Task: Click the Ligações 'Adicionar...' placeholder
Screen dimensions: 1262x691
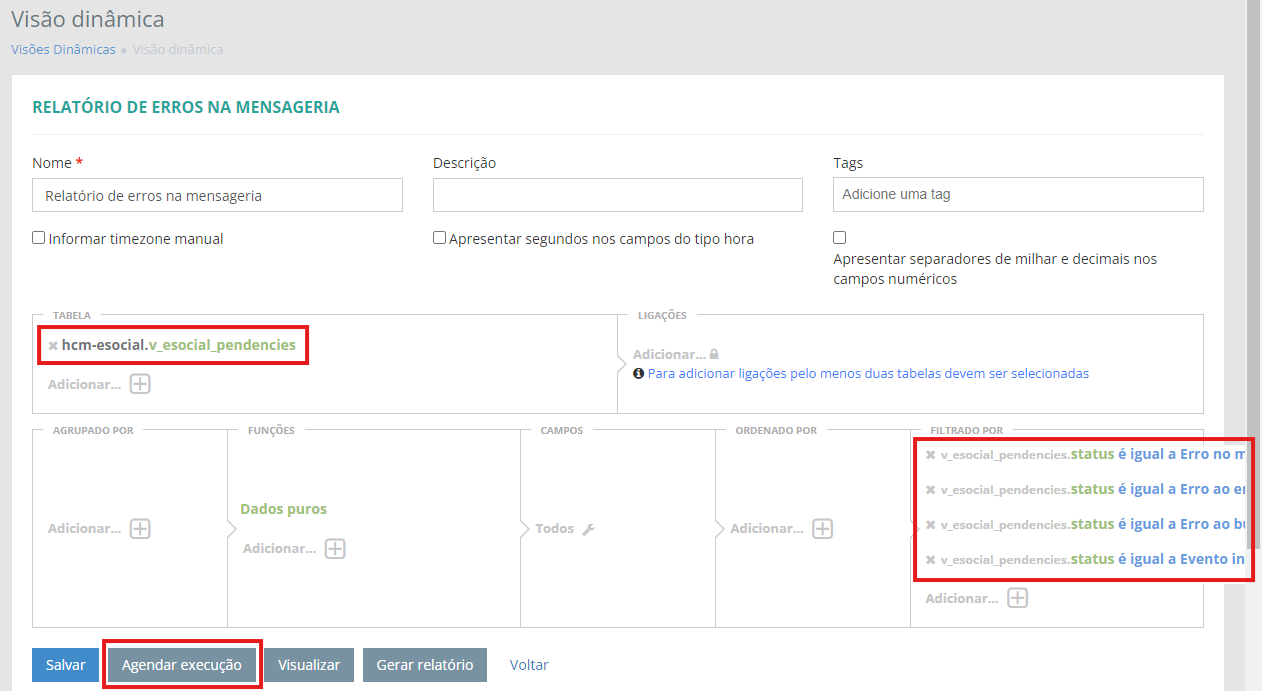Action: point(669,354)
